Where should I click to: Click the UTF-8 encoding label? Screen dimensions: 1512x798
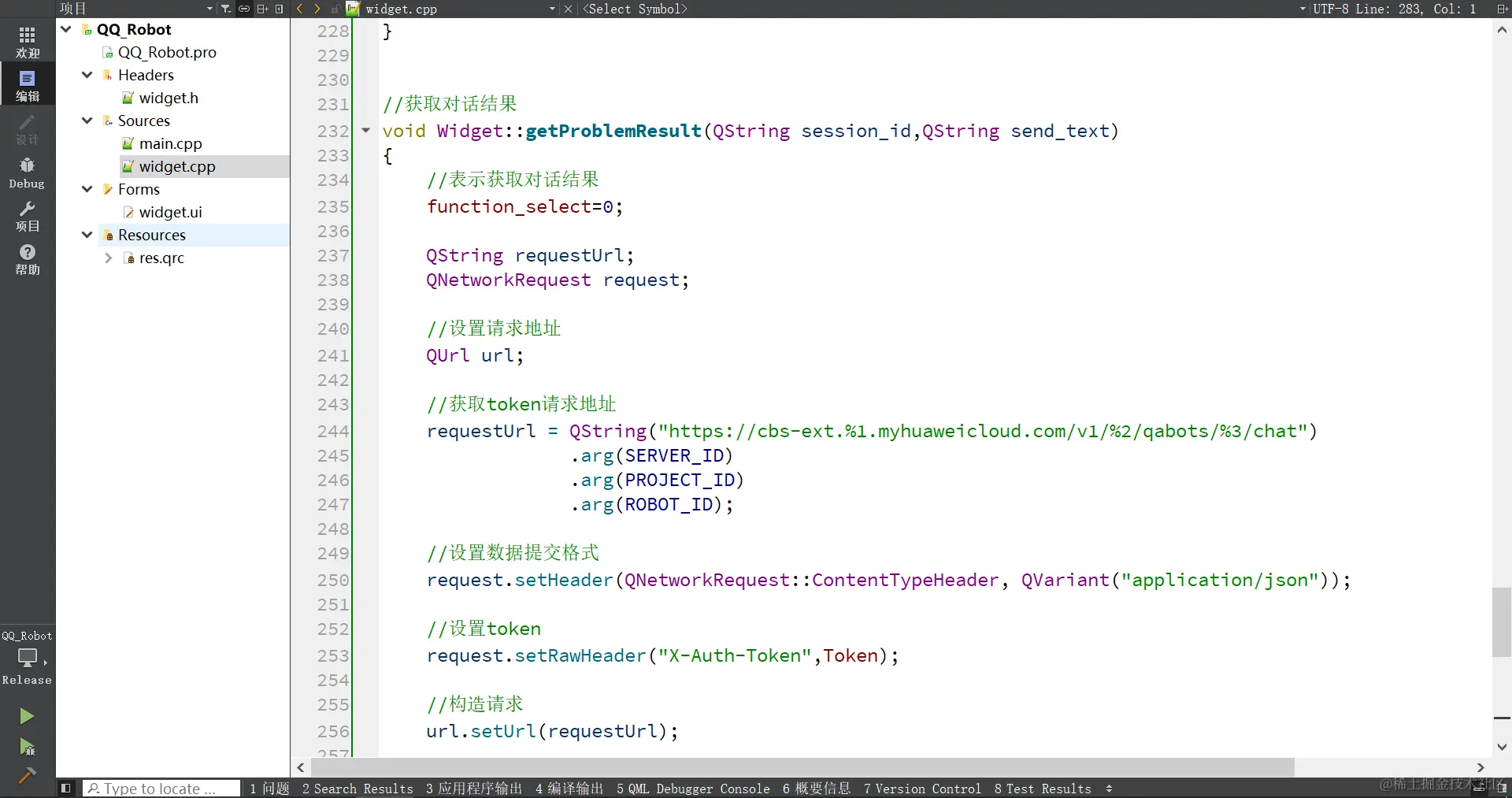(1331, 9)
